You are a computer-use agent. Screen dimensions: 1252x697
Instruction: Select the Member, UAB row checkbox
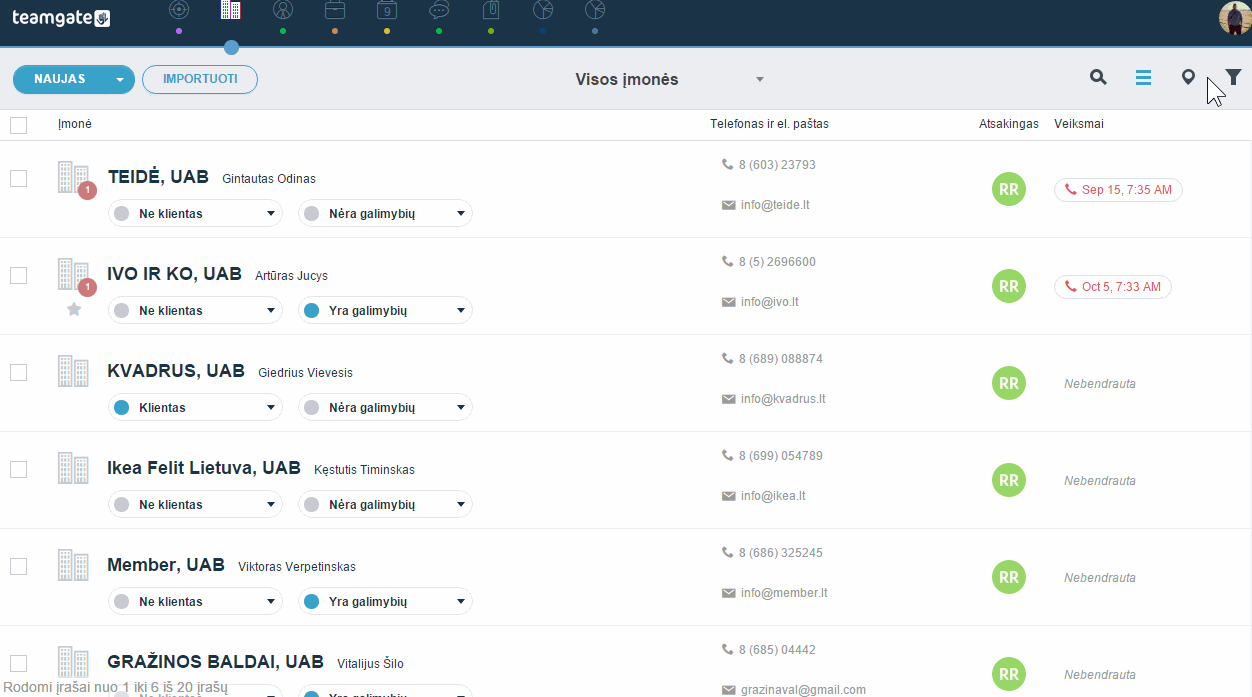pos(18,566)
